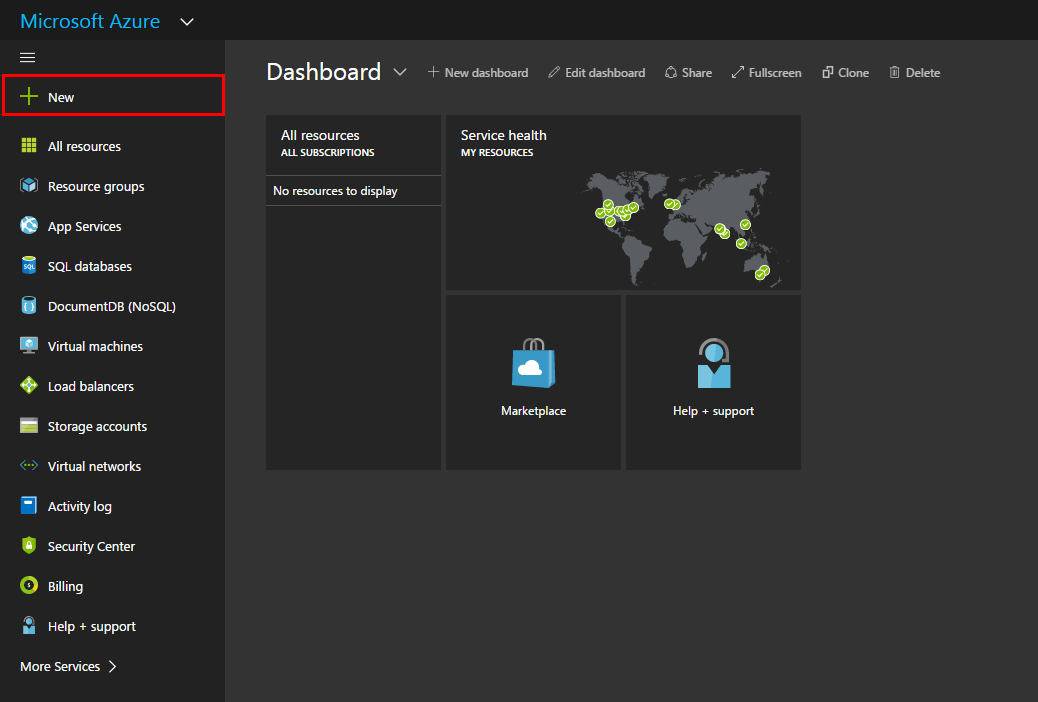Expand More Services chevron arrow
This screenshot has height=702, width=1038.
coord(113,666)
